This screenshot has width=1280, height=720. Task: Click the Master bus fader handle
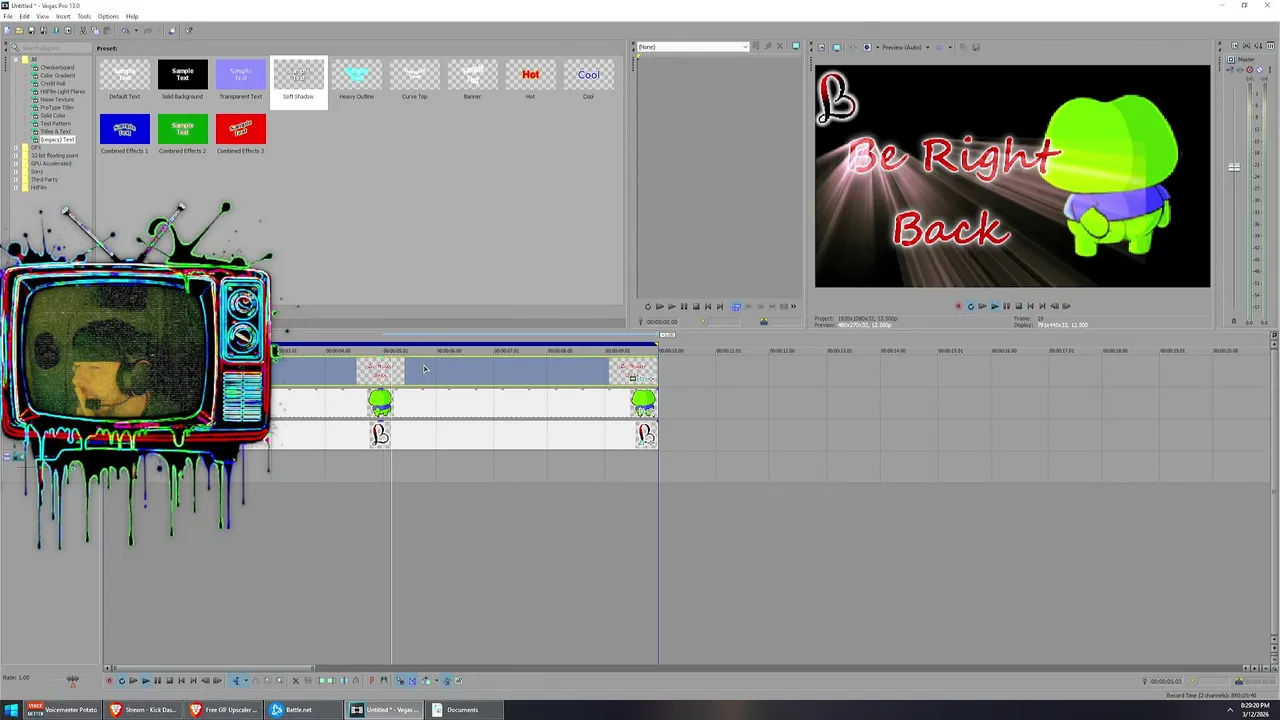pyautogui.click(x=1234, y=167)
